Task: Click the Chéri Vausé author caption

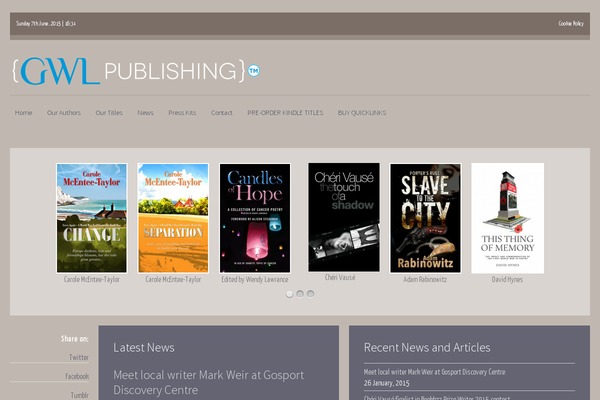Action: coord(340,277)
